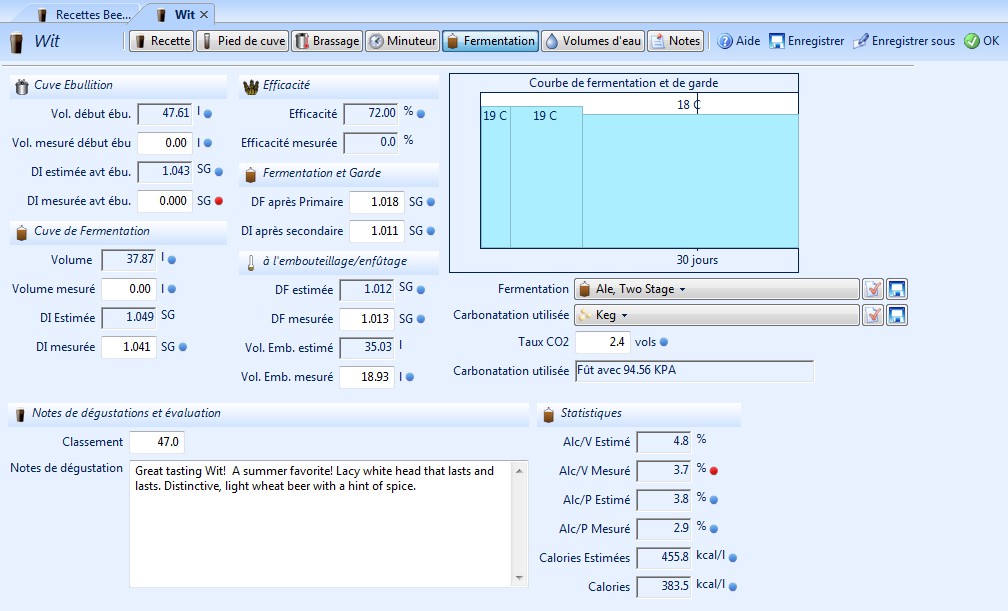Screen dimensions: 1008x611
Task: Click the save icon beside the Fermentation profile
Action: click(897, 289)
